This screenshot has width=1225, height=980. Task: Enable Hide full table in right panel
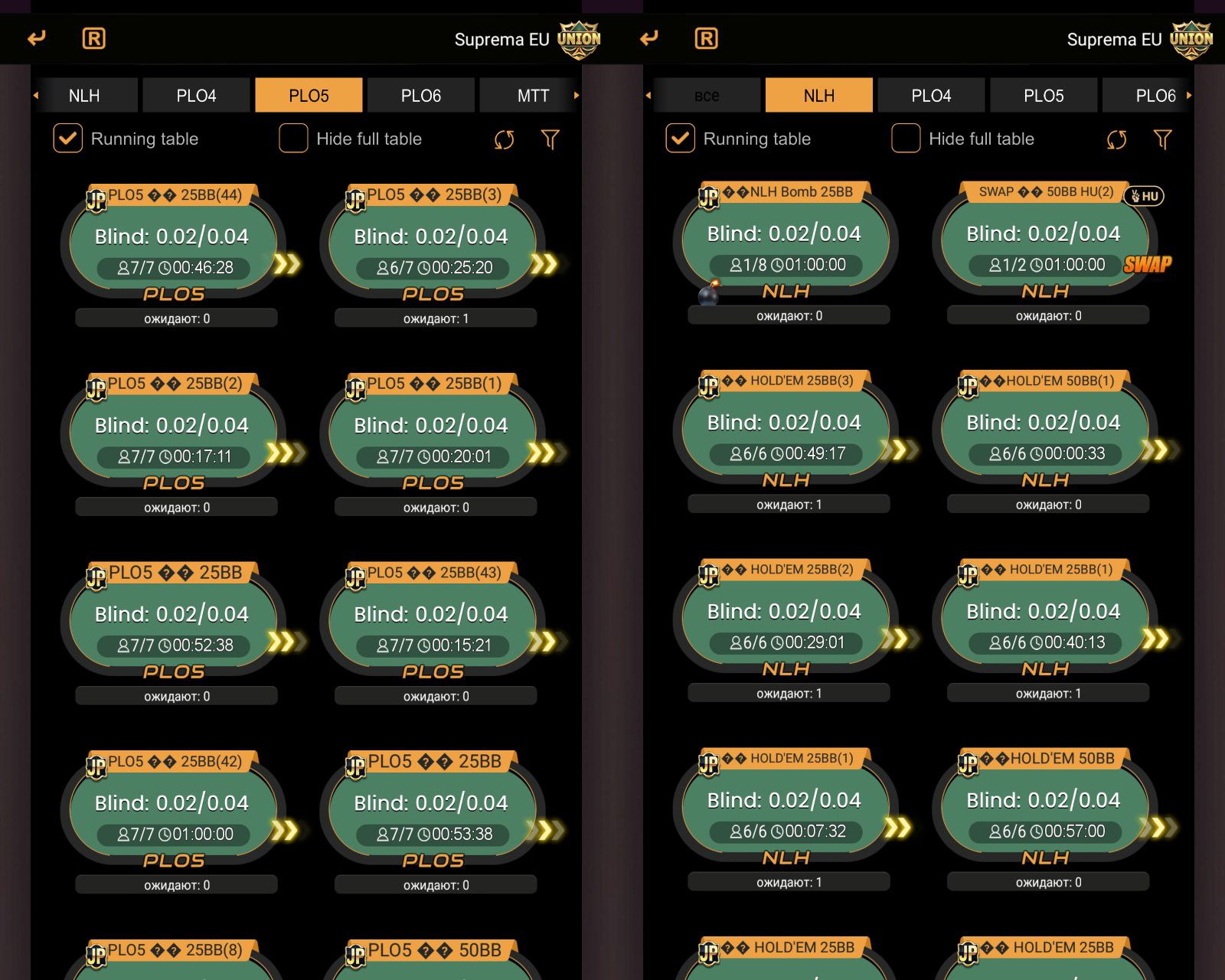click(x=906, y=139)
